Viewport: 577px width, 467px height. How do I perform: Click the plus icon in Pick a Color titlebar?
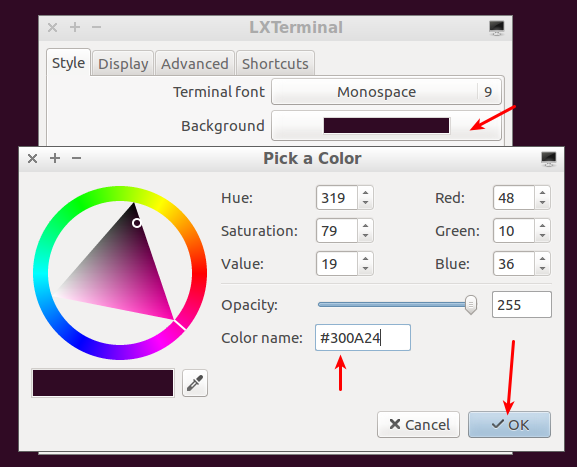tap(55, 158)
